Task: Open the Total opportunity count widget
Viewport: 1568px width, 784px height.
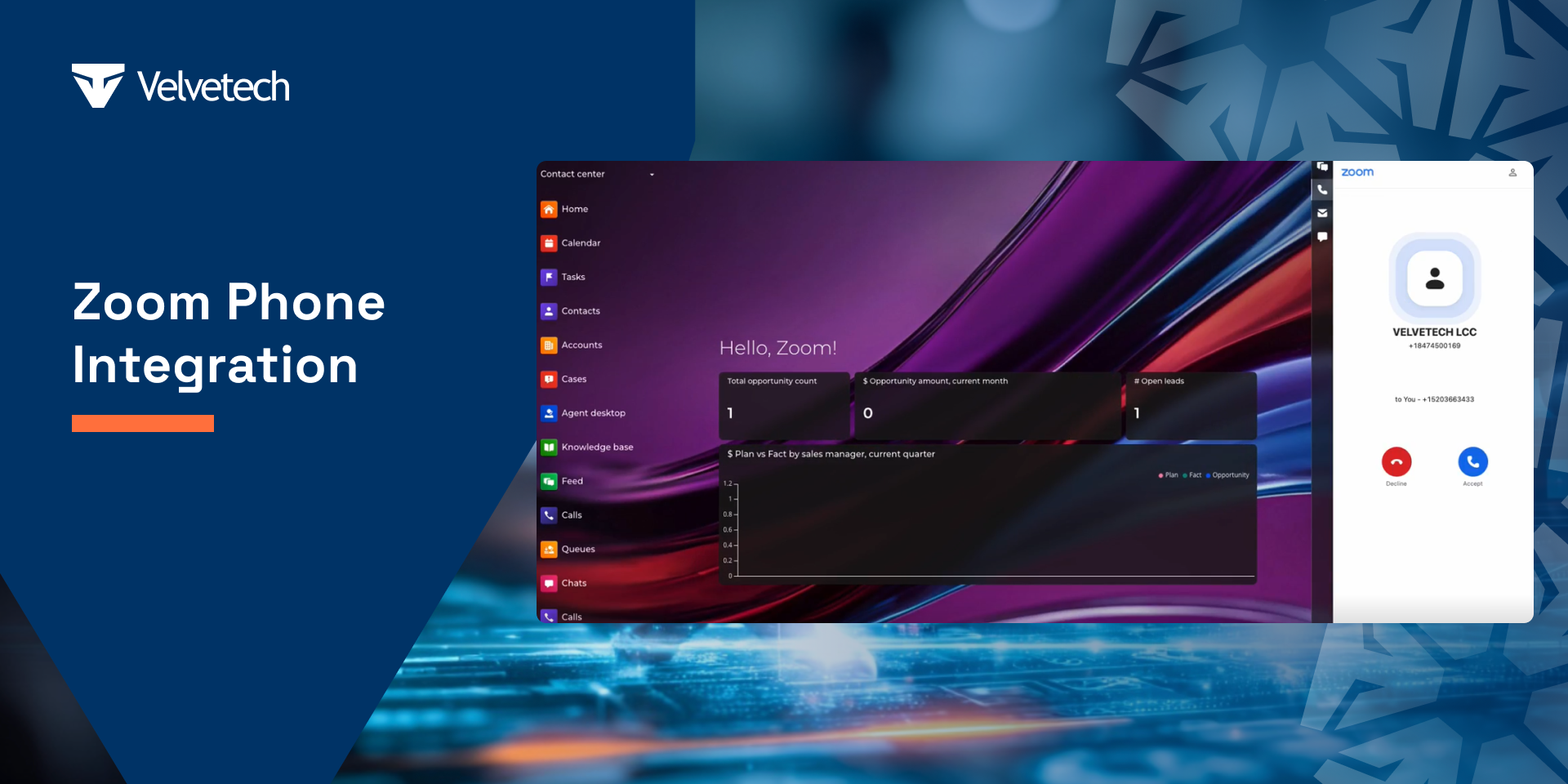Action: (784, 406)
